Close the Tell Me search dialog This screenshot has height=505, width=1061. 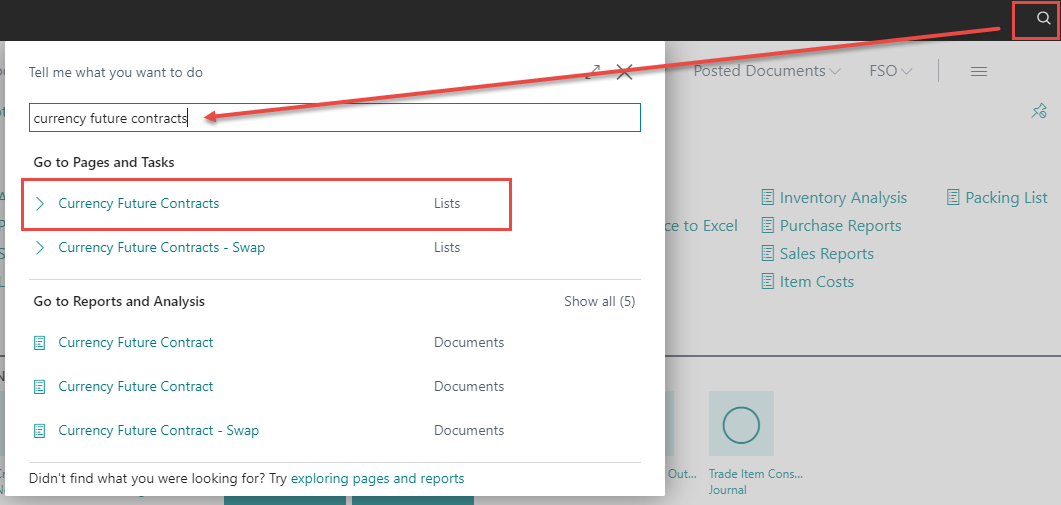click(x=625, y=72)
